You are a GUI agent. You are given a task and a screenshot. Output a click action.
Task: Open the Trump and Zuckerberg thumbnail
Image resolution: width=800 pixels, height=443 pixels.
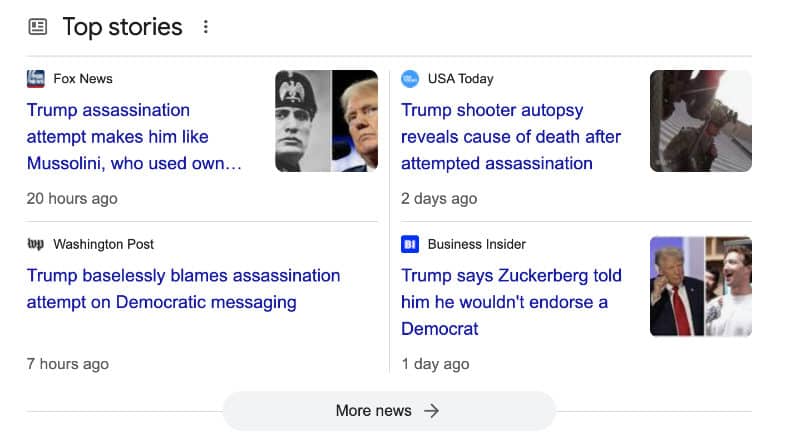pos(701,286)
